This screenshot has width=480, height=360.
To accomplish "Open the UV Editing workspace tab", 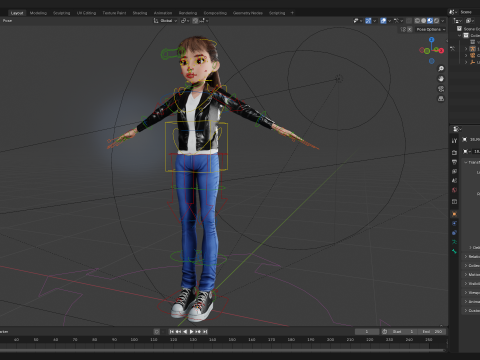I will [x=86, y=13].
